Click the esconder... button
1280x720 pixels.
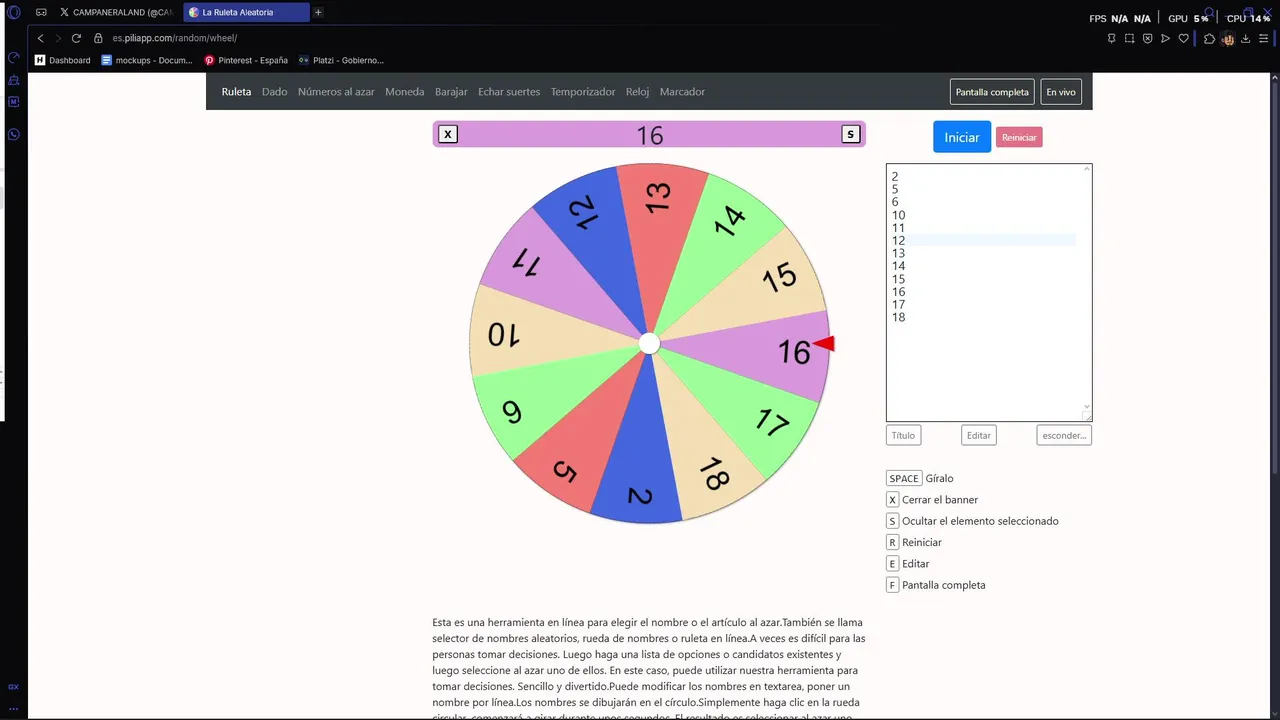click(1064, 435)
